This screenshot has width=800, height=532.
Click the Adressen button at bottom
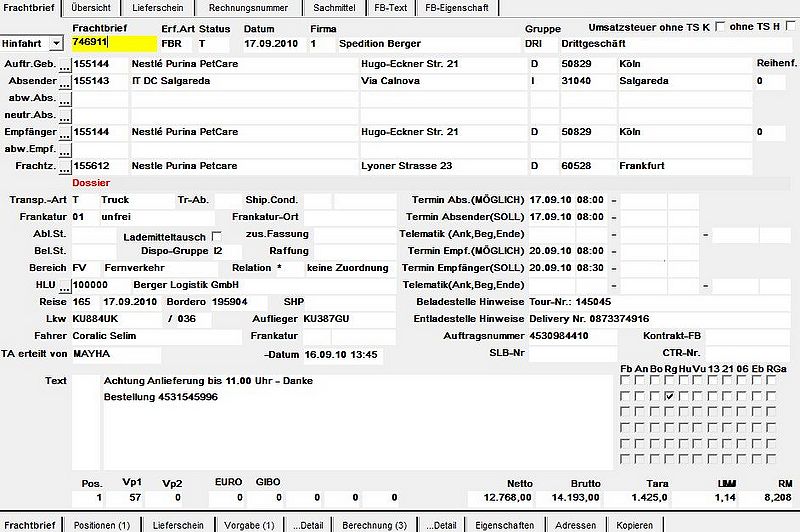click(576, 525)
